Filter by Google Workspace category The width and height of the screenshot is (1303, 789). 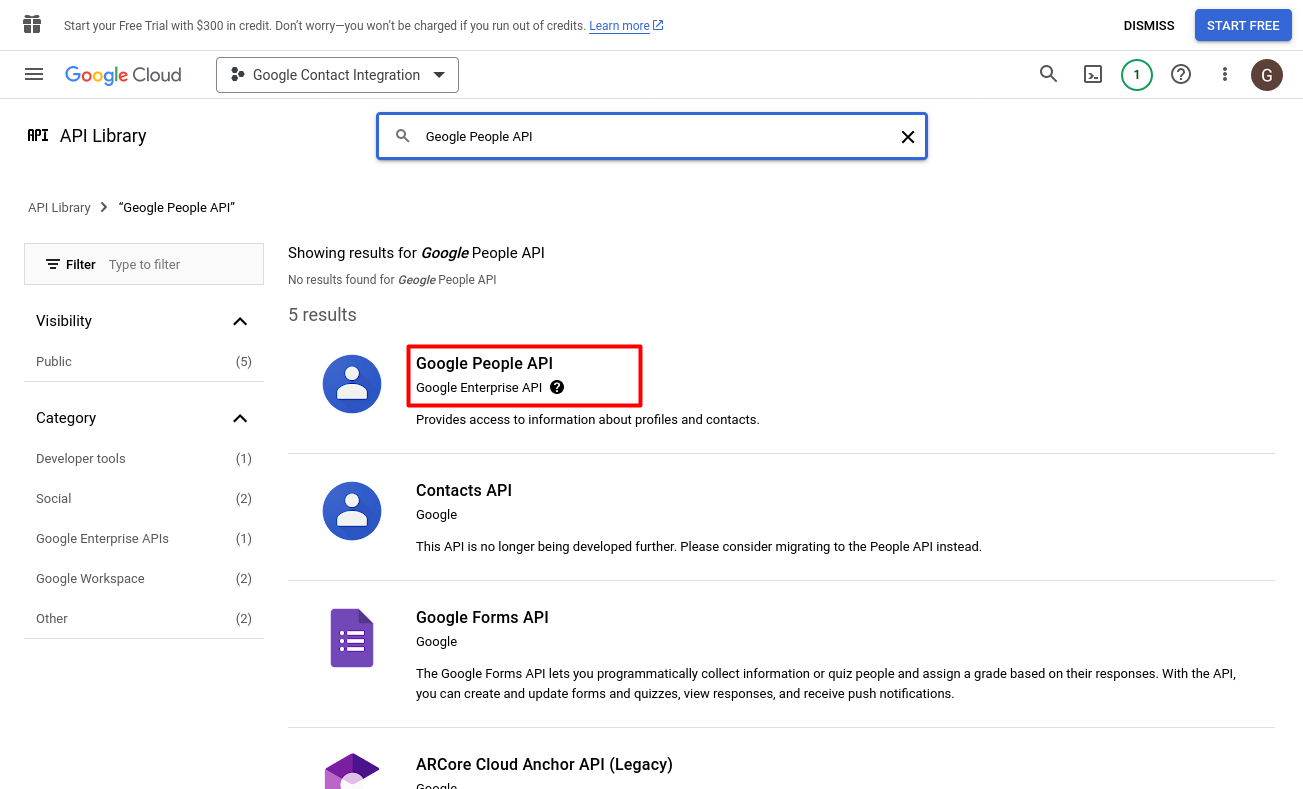(x=90, y=579)
